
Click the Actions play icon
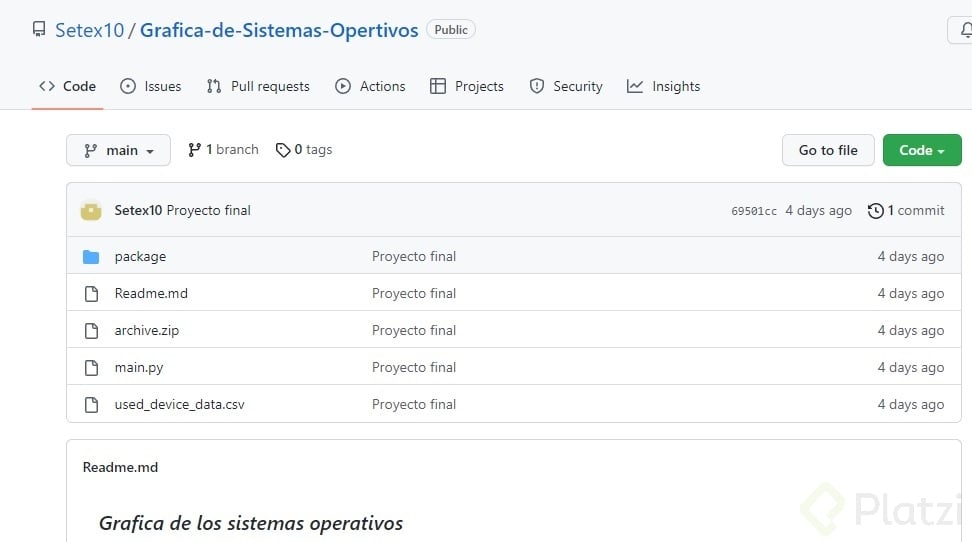tap(343, 86)
